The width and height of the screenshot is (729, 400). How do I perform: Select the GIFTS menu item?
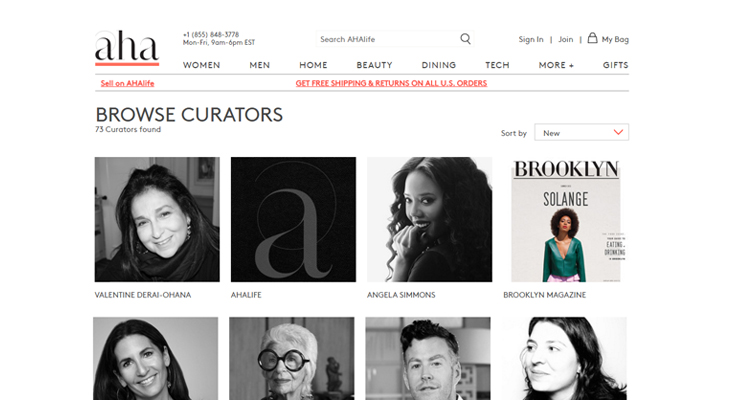tap(616, 65)
